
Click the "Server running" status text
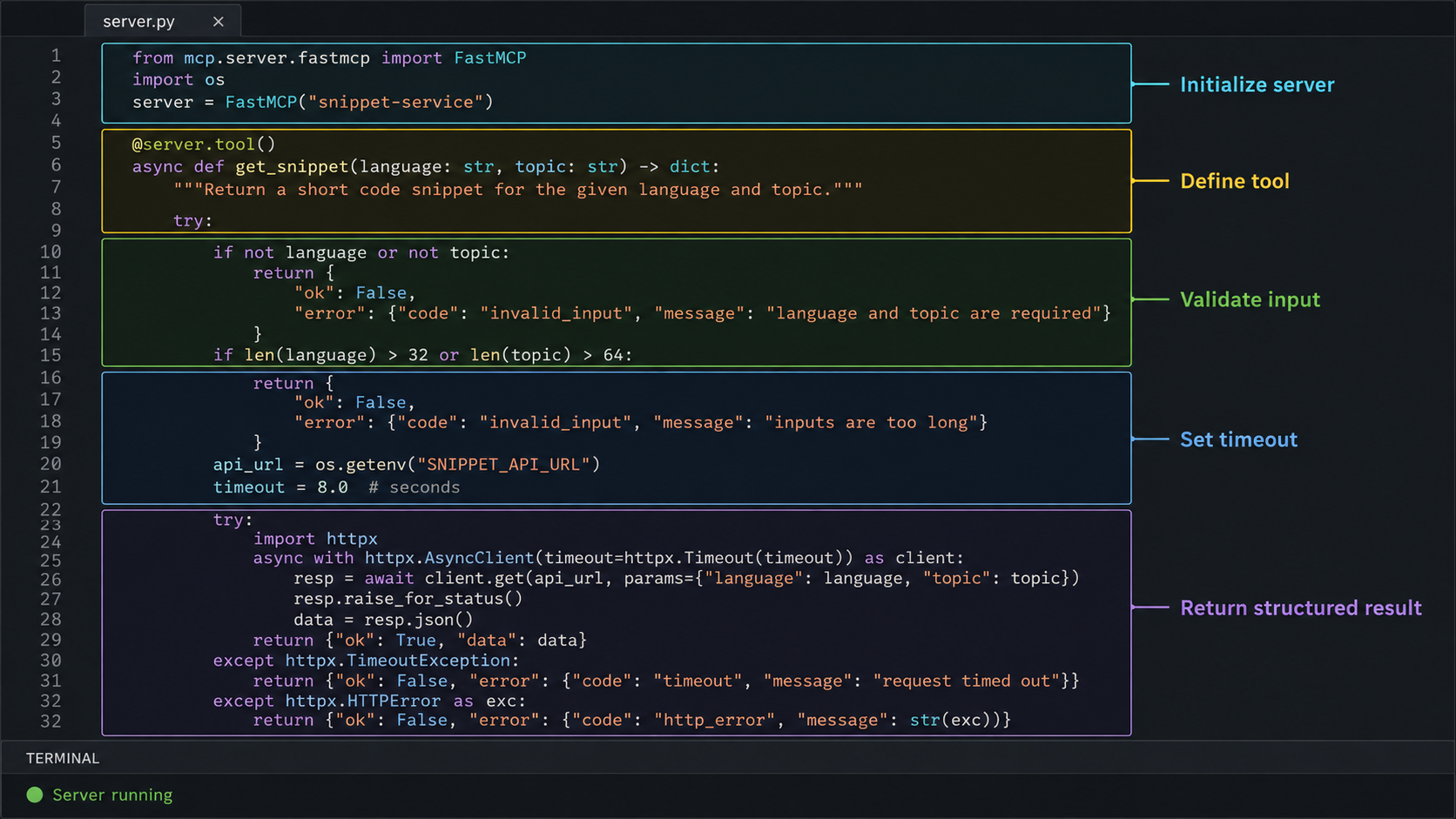coord(112,795)
